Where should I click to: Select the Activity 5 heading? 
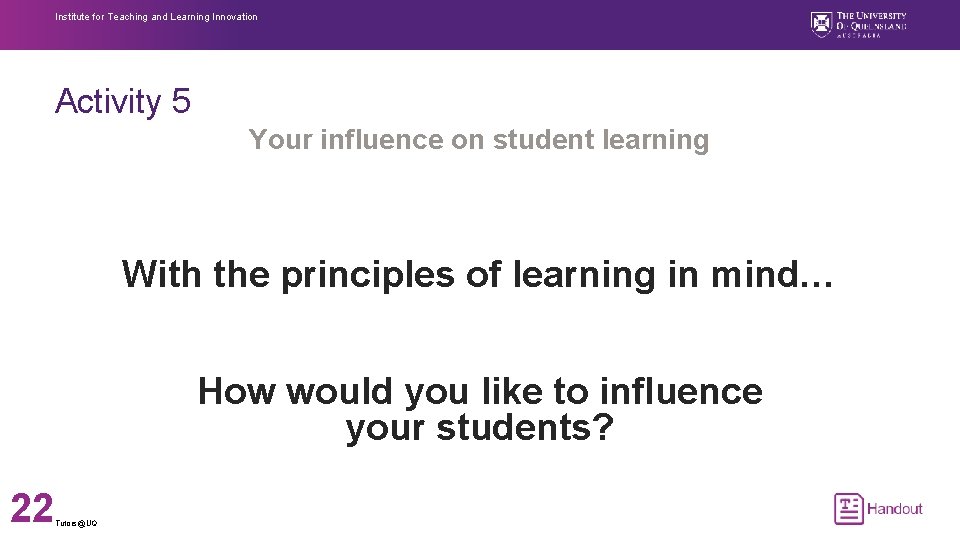(123, 101)
